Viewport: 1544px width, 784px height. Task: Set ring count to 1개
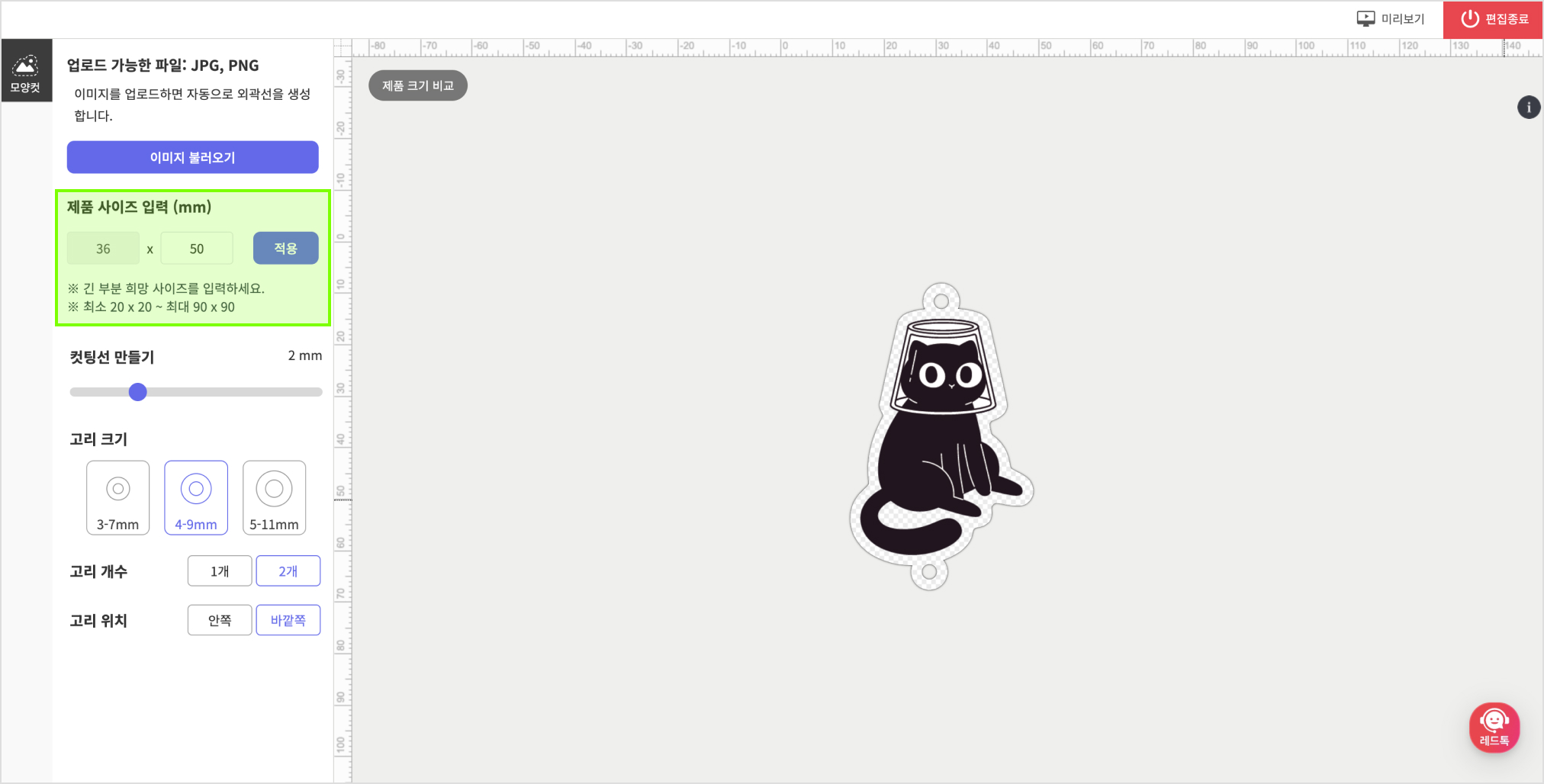(220, 571)
